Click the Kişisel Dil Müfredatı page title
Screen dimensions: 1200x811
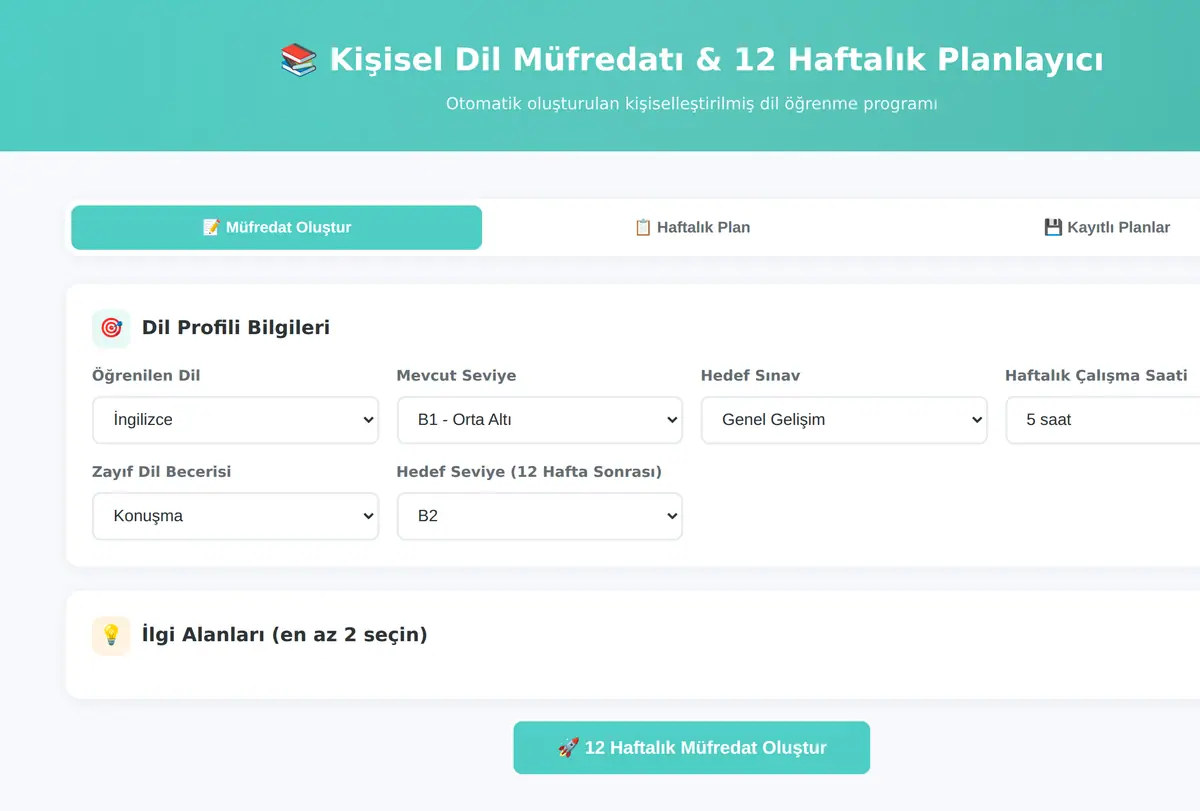pos(692,60)
